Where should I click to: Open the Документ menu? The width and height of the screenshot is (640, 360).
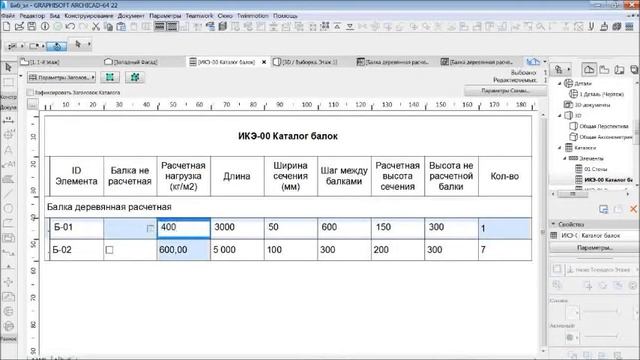point(131,16)
